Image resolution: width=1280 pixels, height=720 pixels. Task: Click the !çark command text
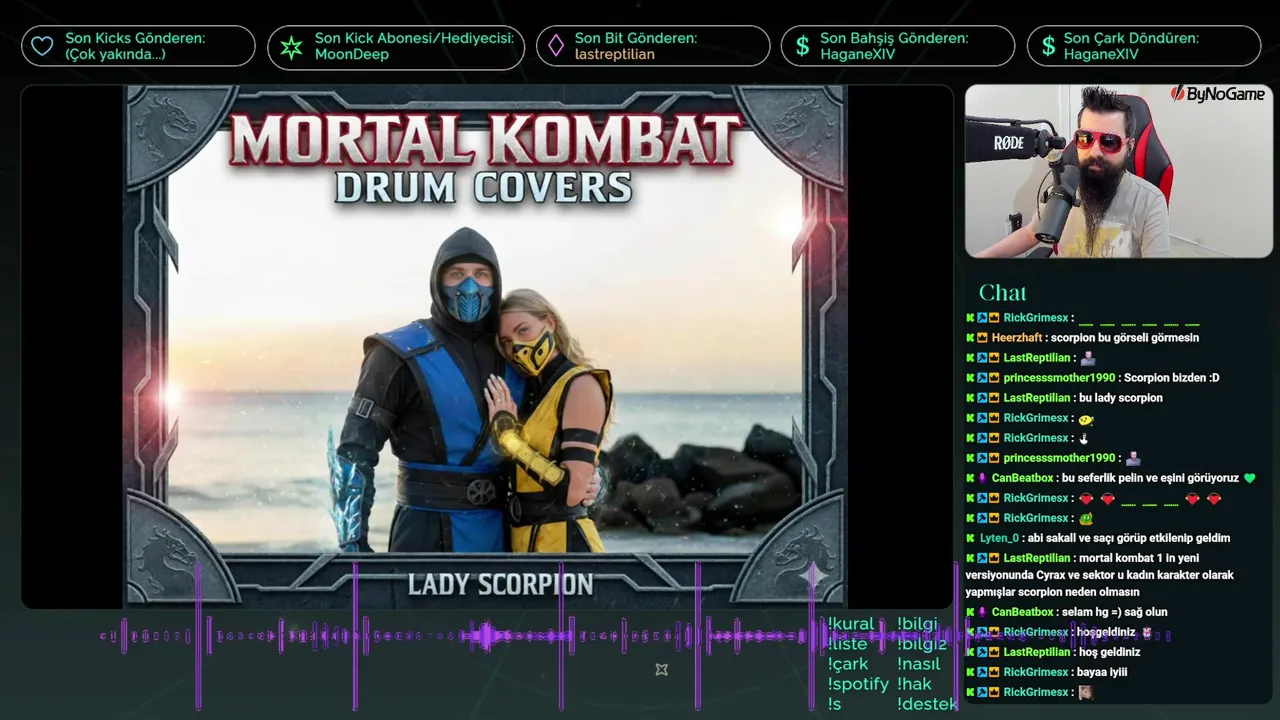[848, 664]
